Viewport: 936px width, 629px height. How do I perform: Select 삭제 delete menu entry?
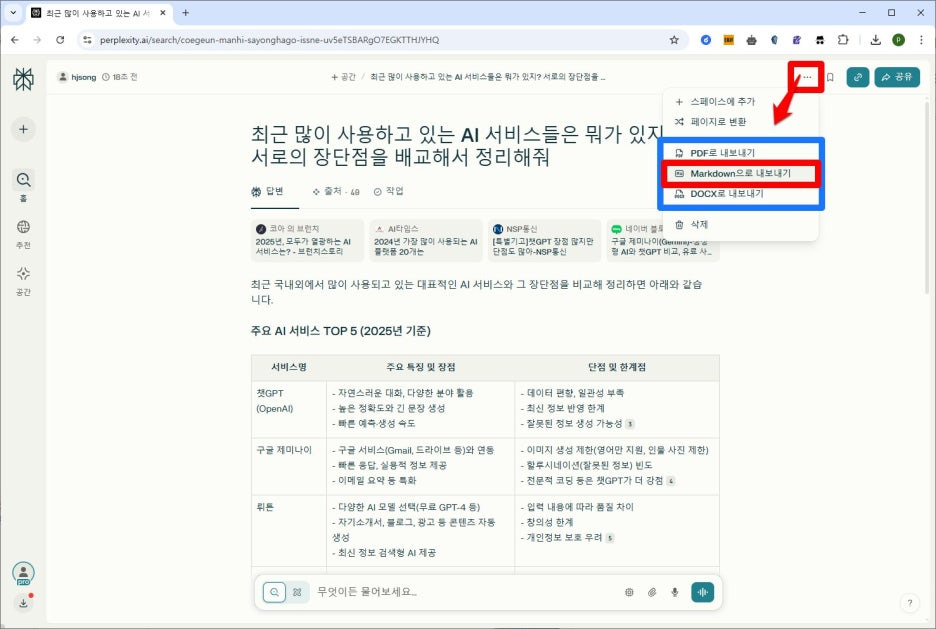740,224
